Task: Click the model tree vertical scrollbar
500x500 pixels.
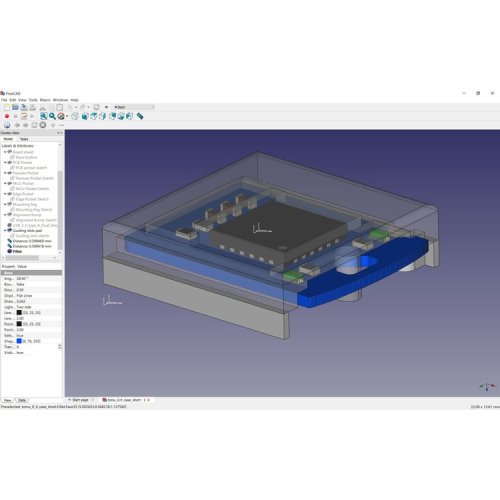Action: tap(60, 210)
